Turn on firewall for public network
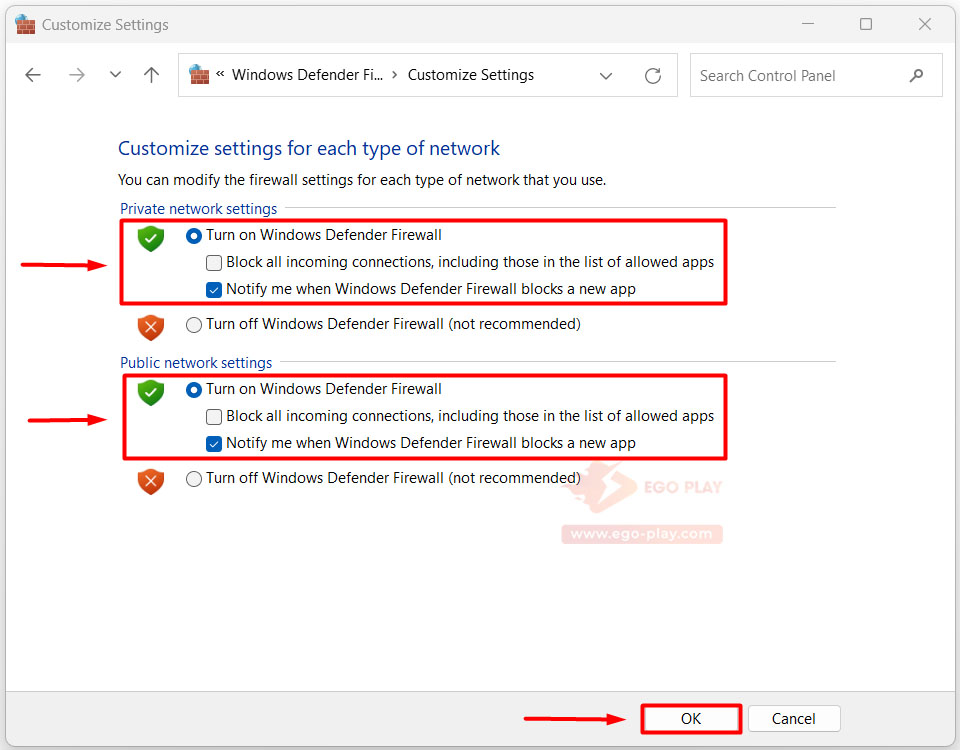 (x=193, y=389)
